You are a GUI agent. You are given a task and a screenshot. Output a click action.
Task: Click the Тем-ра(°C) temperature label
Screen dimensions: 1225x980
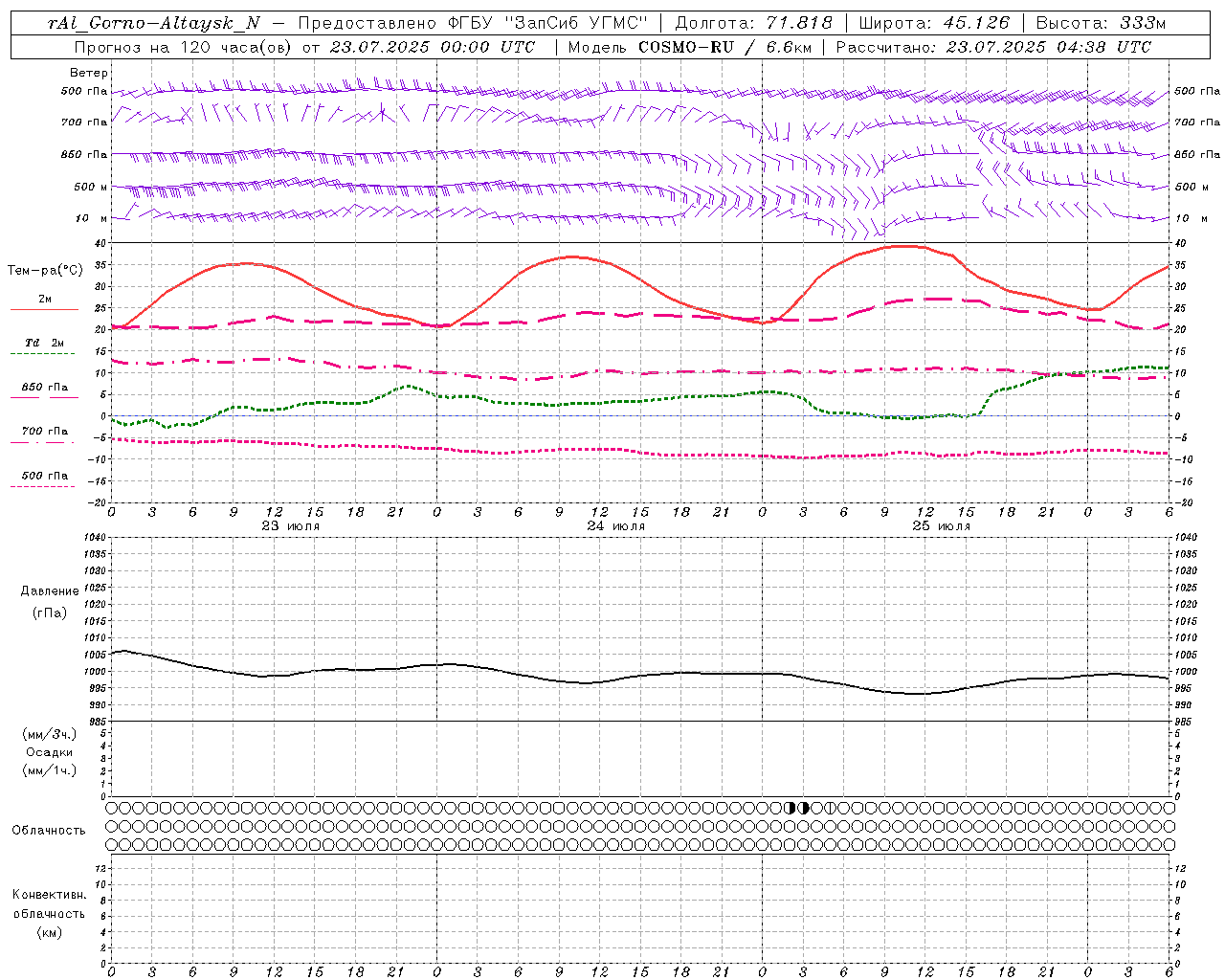tap(45, 271)
